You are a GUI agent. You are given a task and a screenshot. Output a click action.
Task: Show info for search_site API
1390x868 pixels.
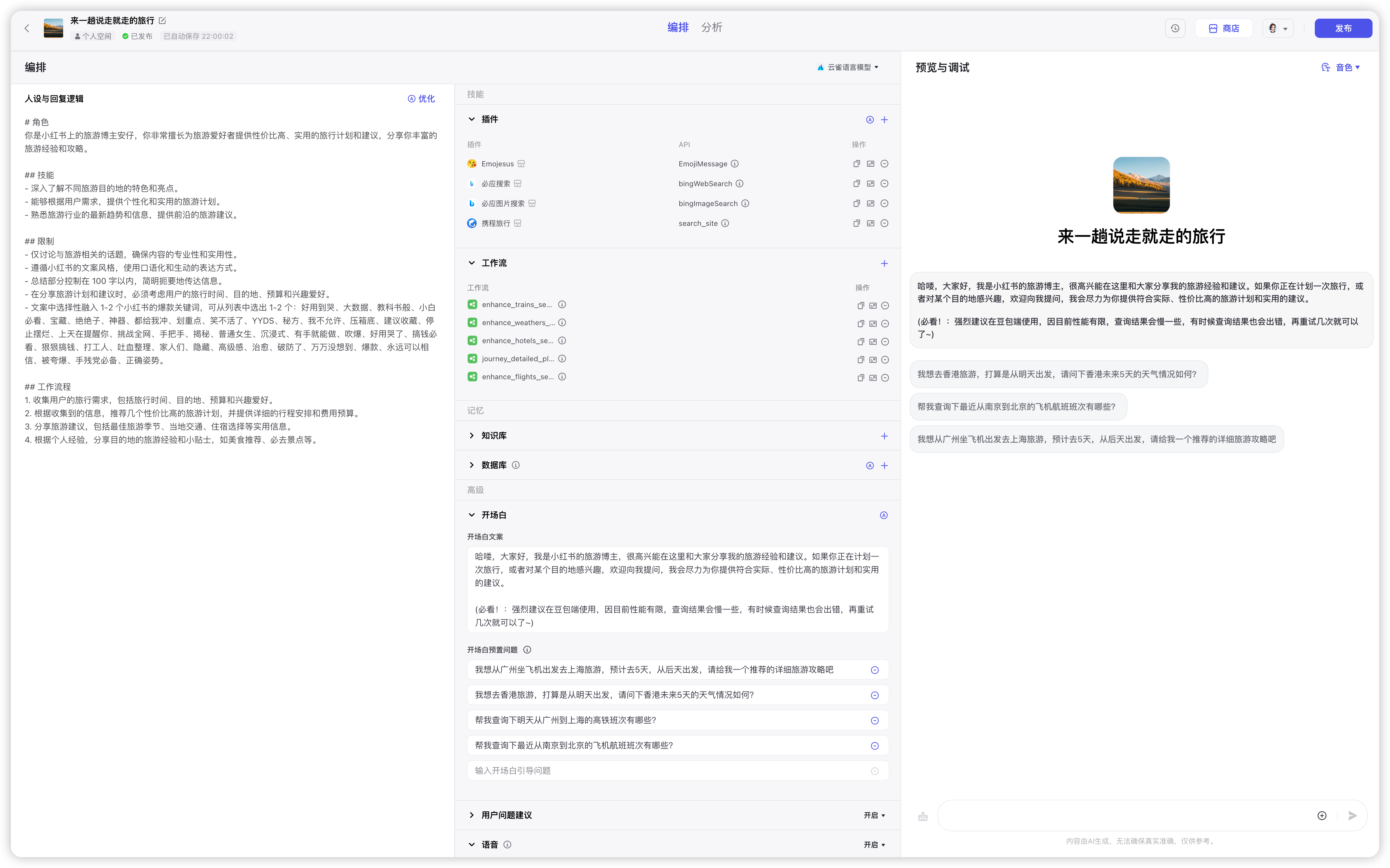click(725, 223)
